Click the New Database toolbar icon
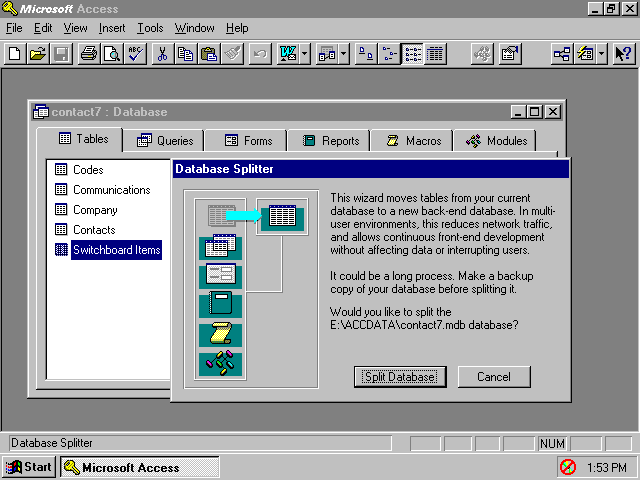 (x=15, y=54)
